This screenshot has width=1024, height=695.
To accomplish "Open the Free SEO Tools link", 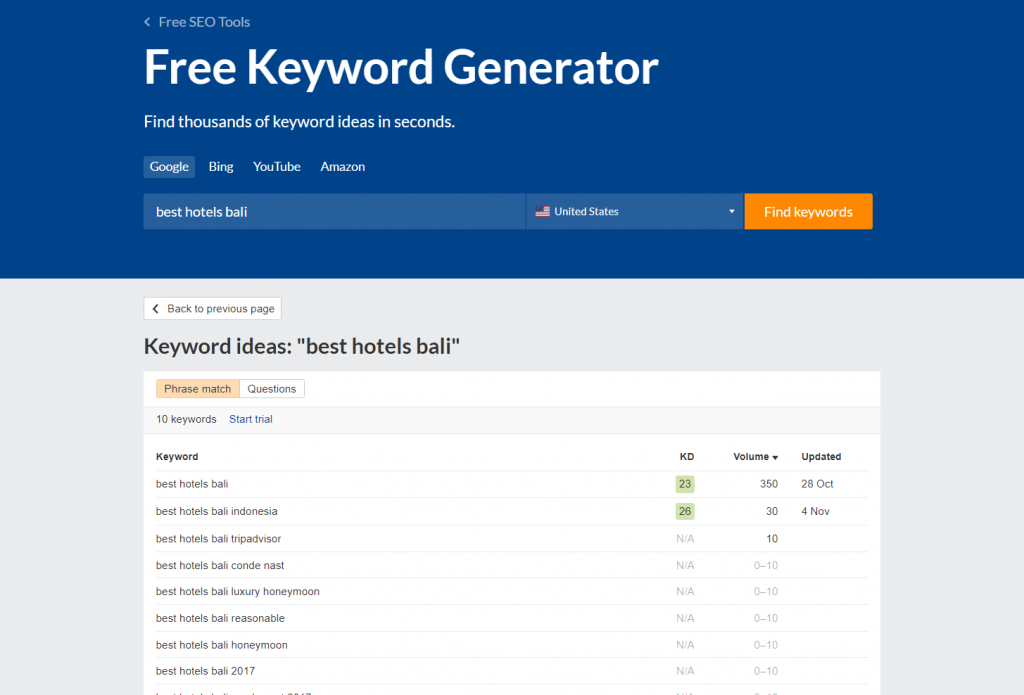I will point(204,22).
